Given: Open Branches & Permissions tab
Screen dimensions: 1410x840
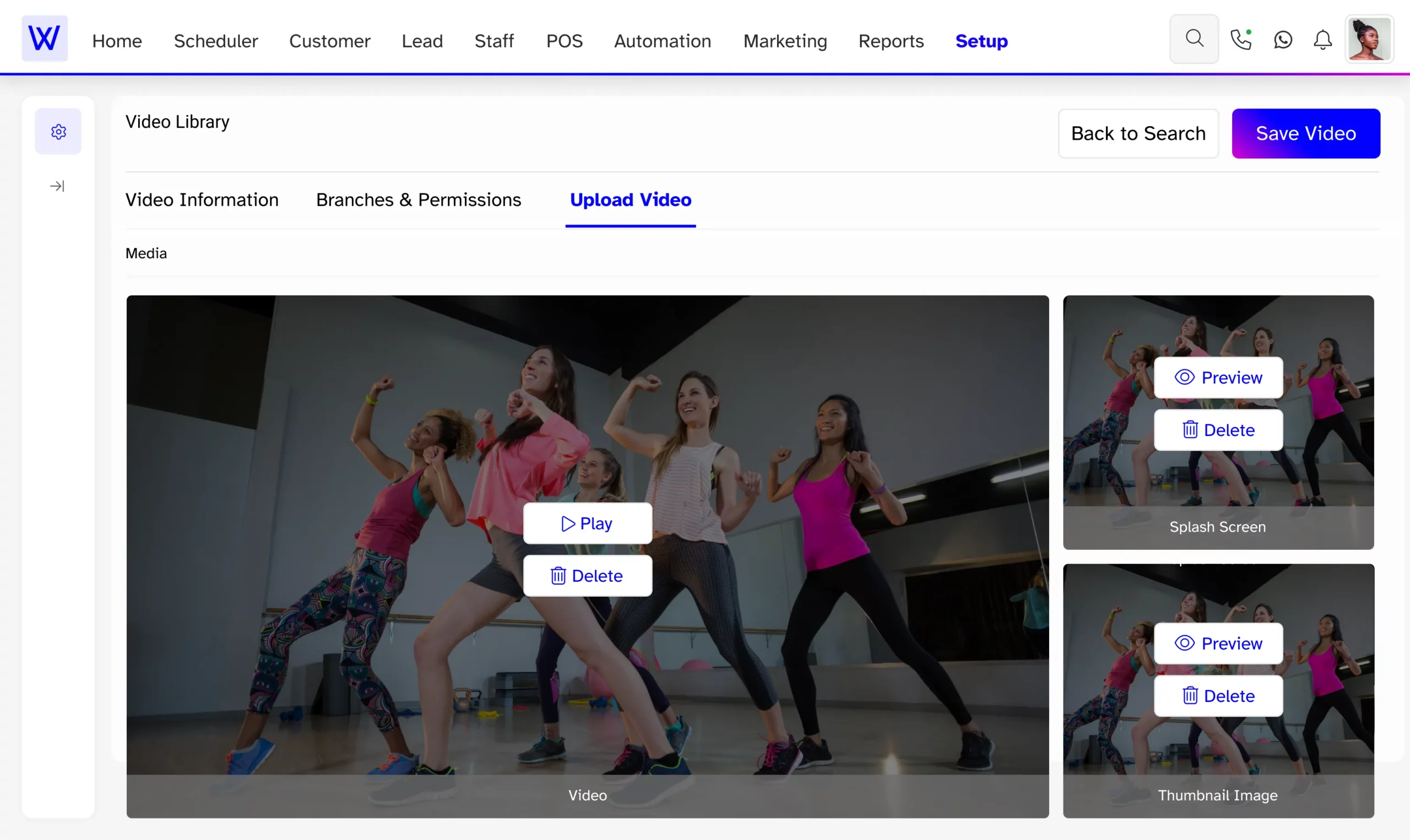Looking at the screenshot, I should [419, 200].
